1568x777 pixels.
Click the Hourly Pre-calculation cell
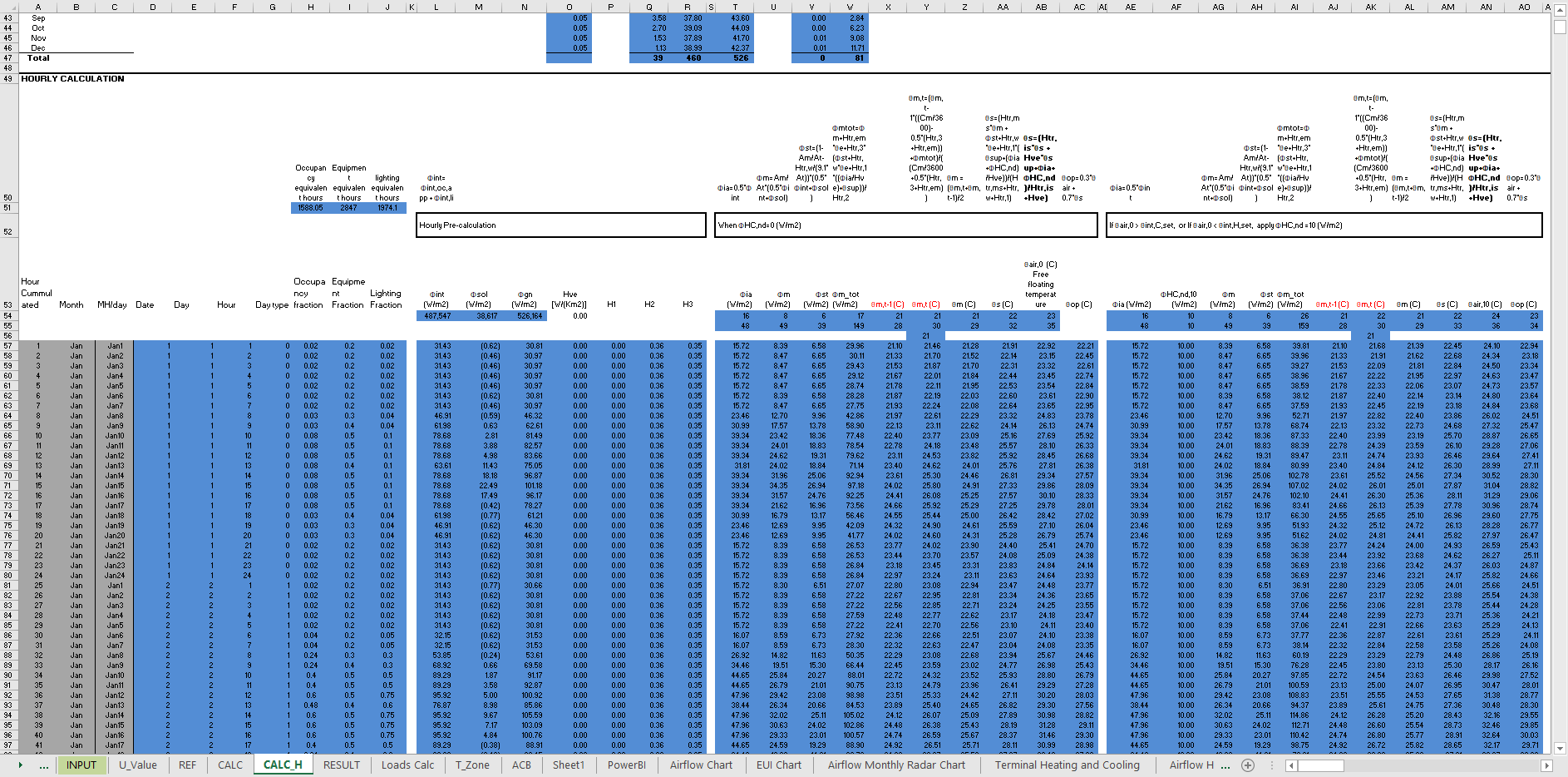click(x=560, y=225)
